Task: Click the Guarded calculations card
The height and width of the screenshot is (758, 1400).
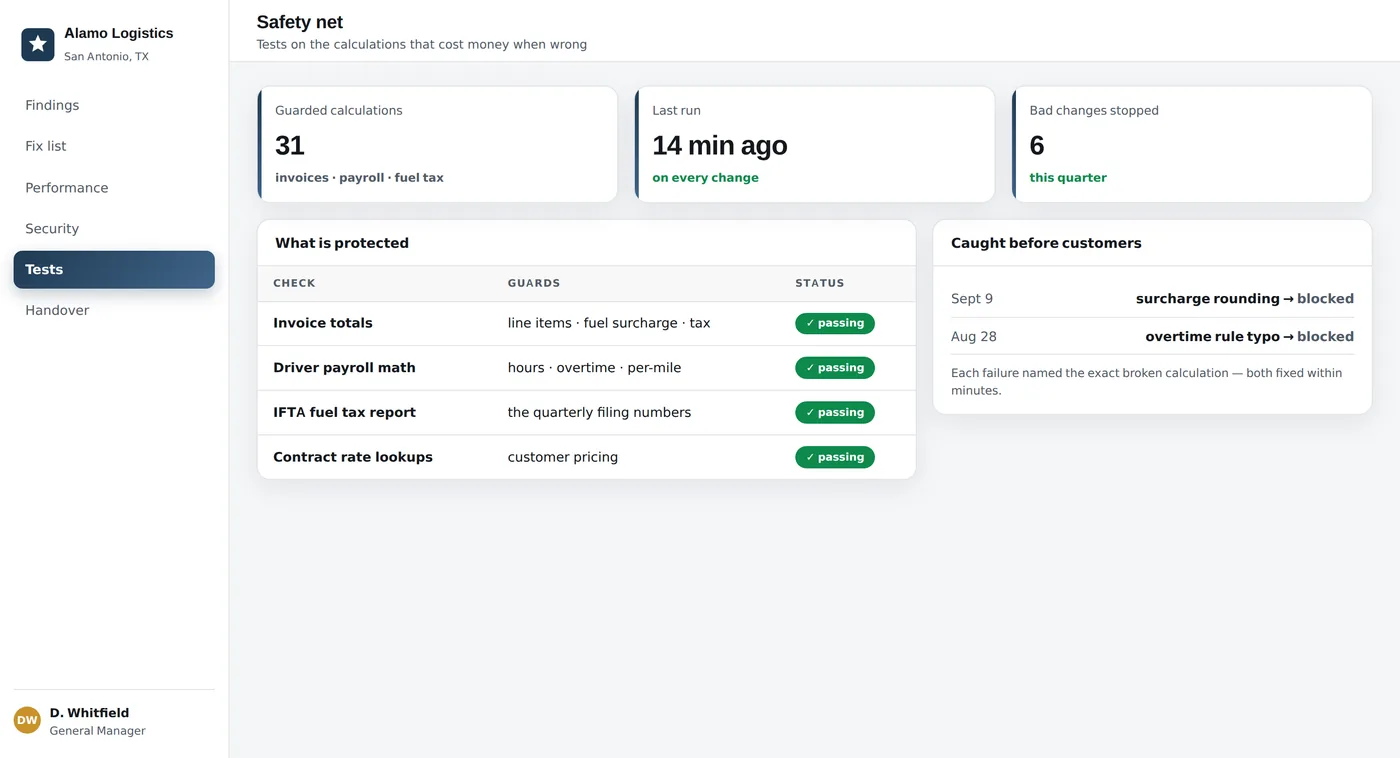Action: point(437,144)
